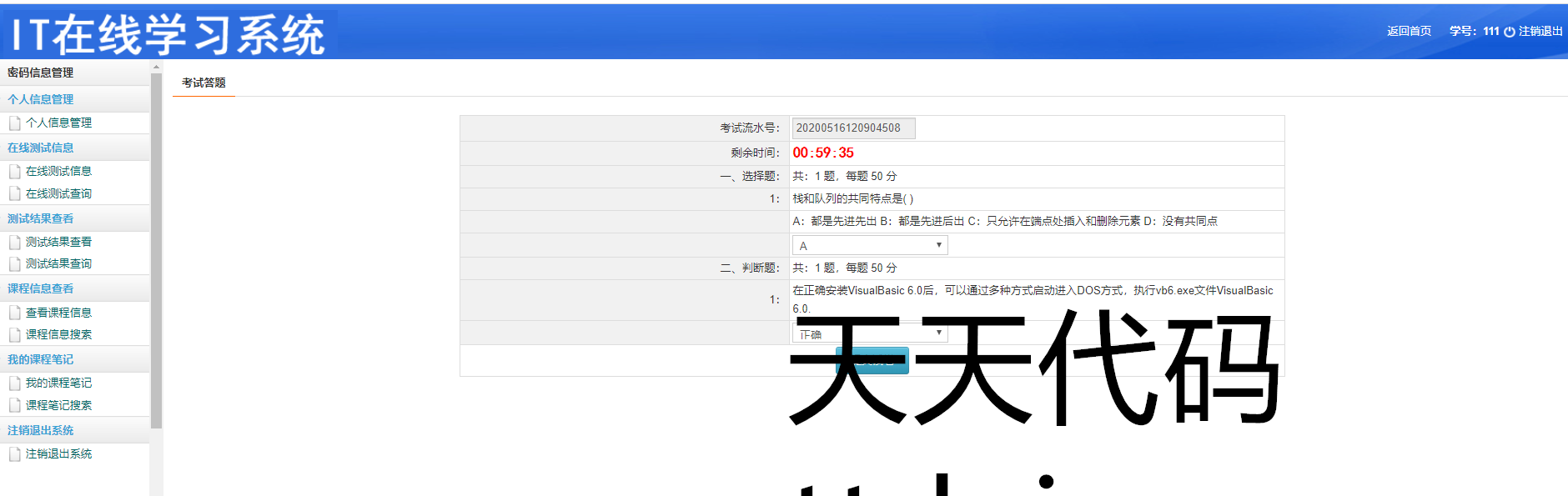Viewport: 1568px width, 496px height.
Task: Click the page icon beside 测试结果查看
Action: (14, 243)
